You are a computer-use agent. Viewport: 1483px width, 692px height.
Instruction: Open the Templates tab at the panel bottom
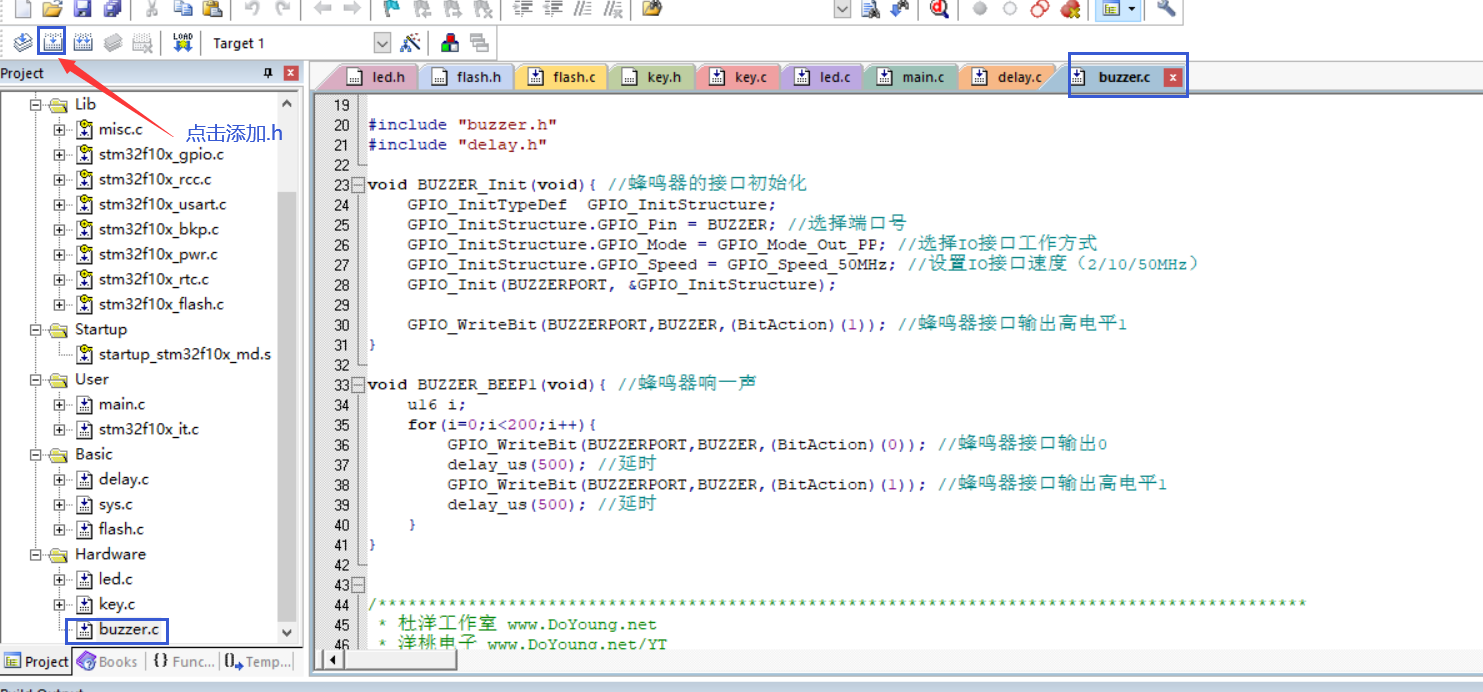(x=258, y=661)
